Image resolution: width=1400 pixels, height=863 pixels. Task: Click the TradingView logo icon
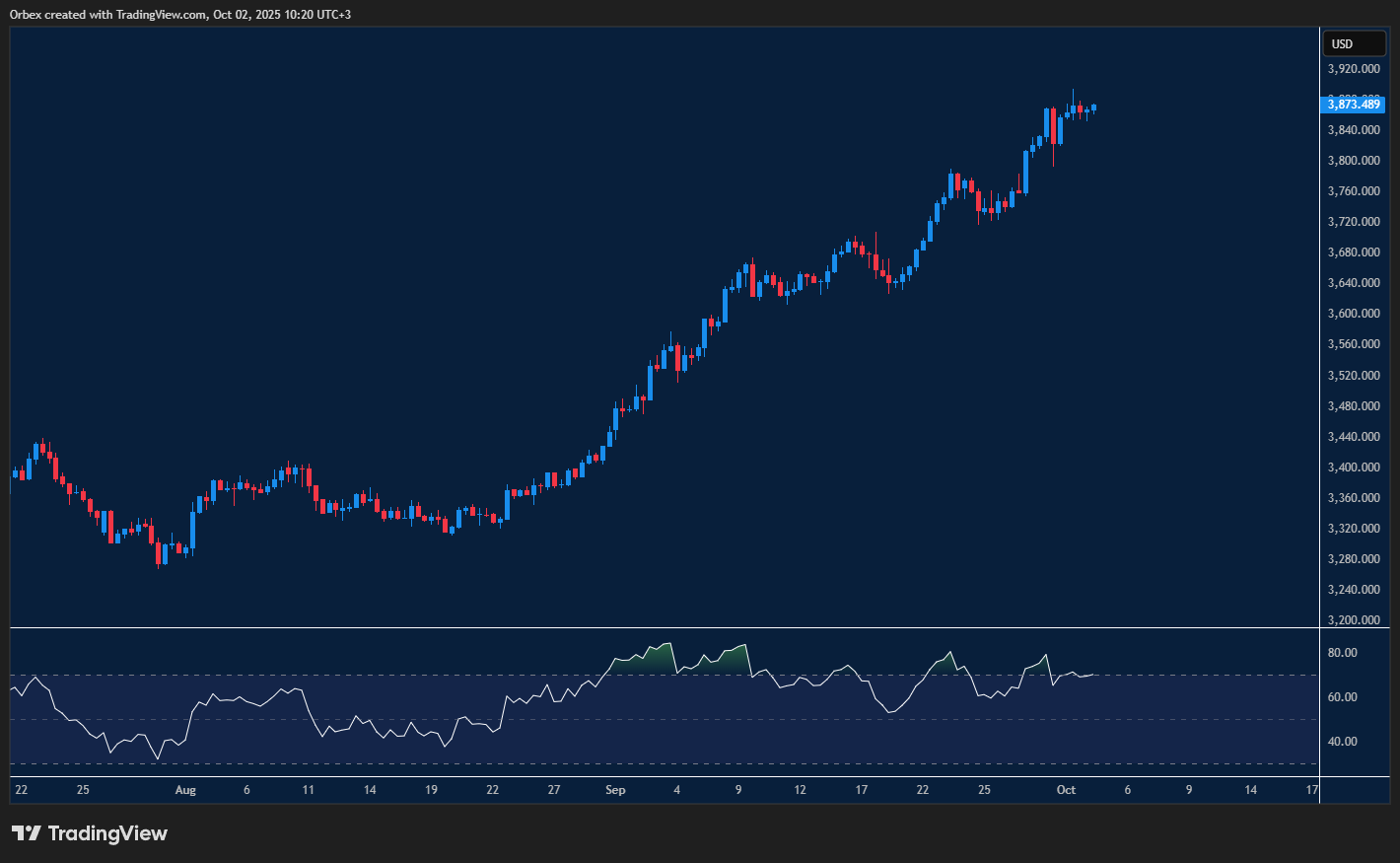click(x=27, y=833)
